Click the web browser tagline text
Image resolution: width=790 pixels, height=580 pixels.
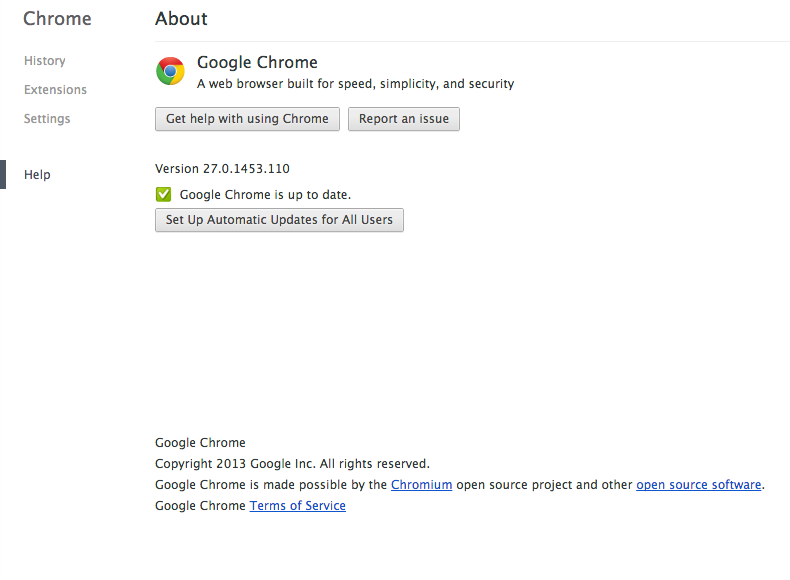point(355,84)
